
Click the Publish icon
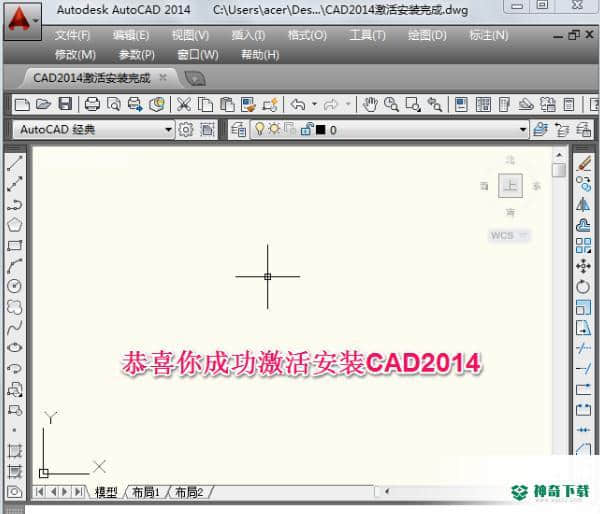[x=135, y=104]
